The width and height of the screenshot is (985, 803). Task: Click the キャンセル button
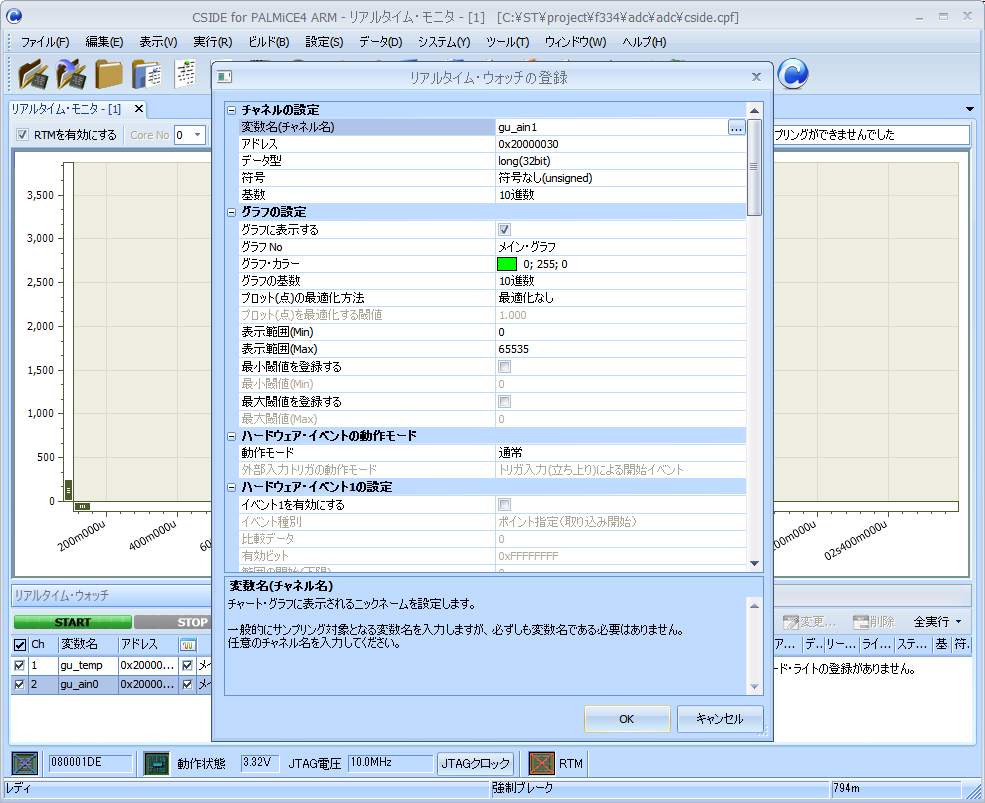coord(720,719)
